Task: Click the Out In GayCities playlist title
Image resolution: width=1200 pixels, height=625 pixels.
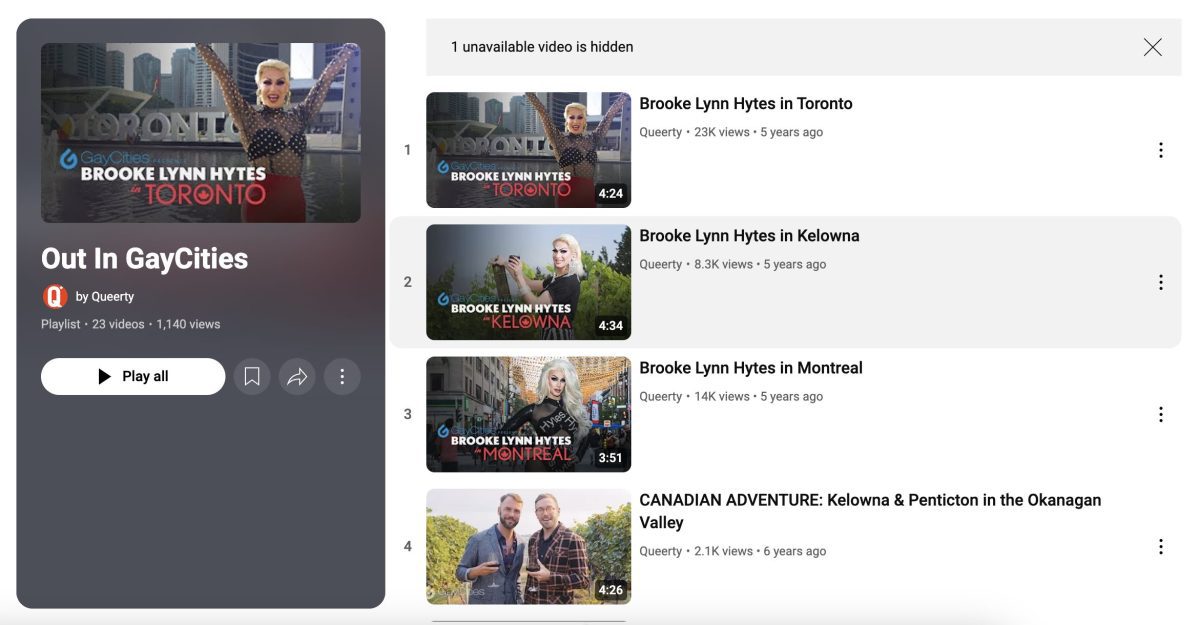Action: coord(144,259)
